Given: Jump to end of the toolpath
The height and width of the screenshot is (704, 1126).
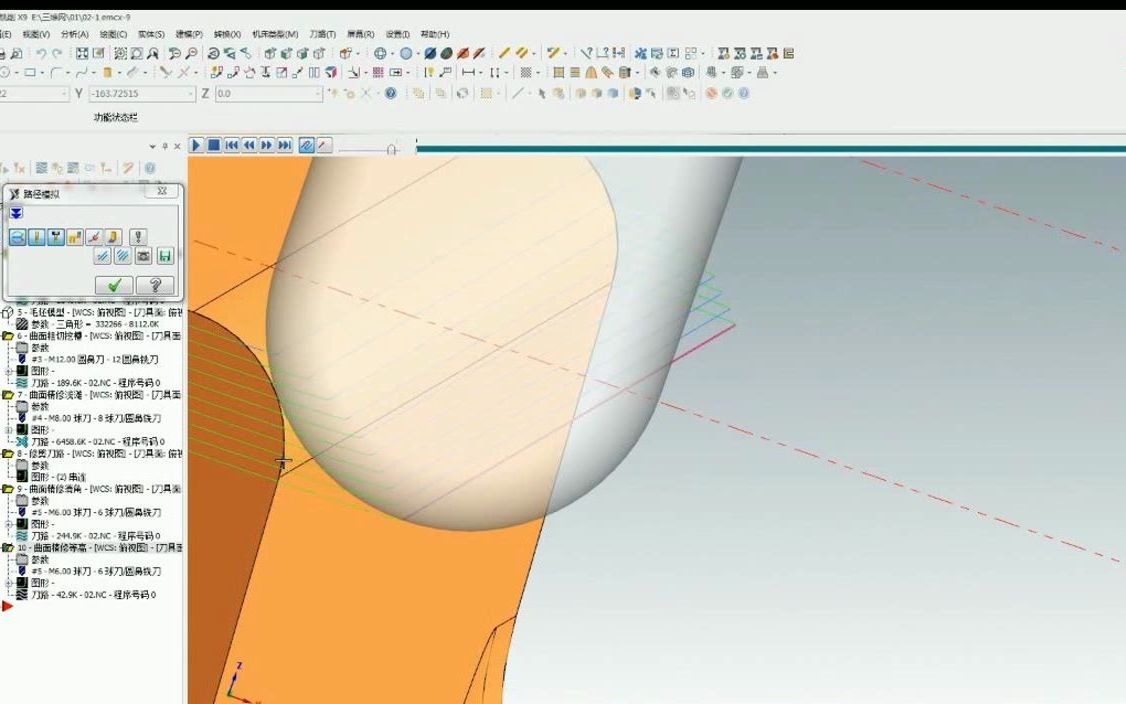Looking at the screenshot, I should (x=285, y=145).
